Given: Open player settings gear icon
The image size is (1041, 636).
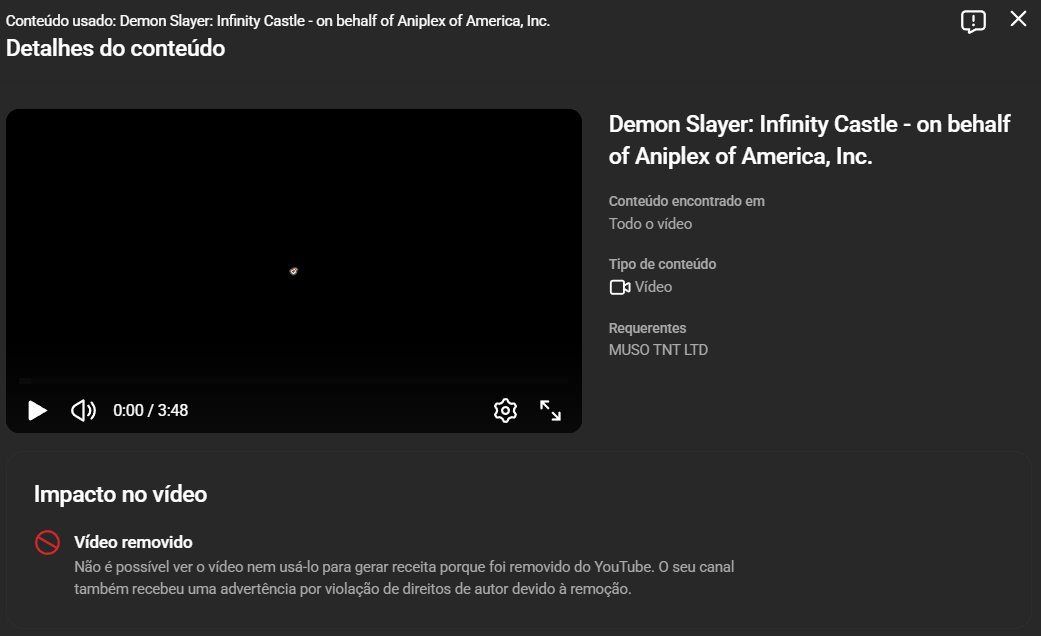Looking at the screenshot, I should pos(505,410).
